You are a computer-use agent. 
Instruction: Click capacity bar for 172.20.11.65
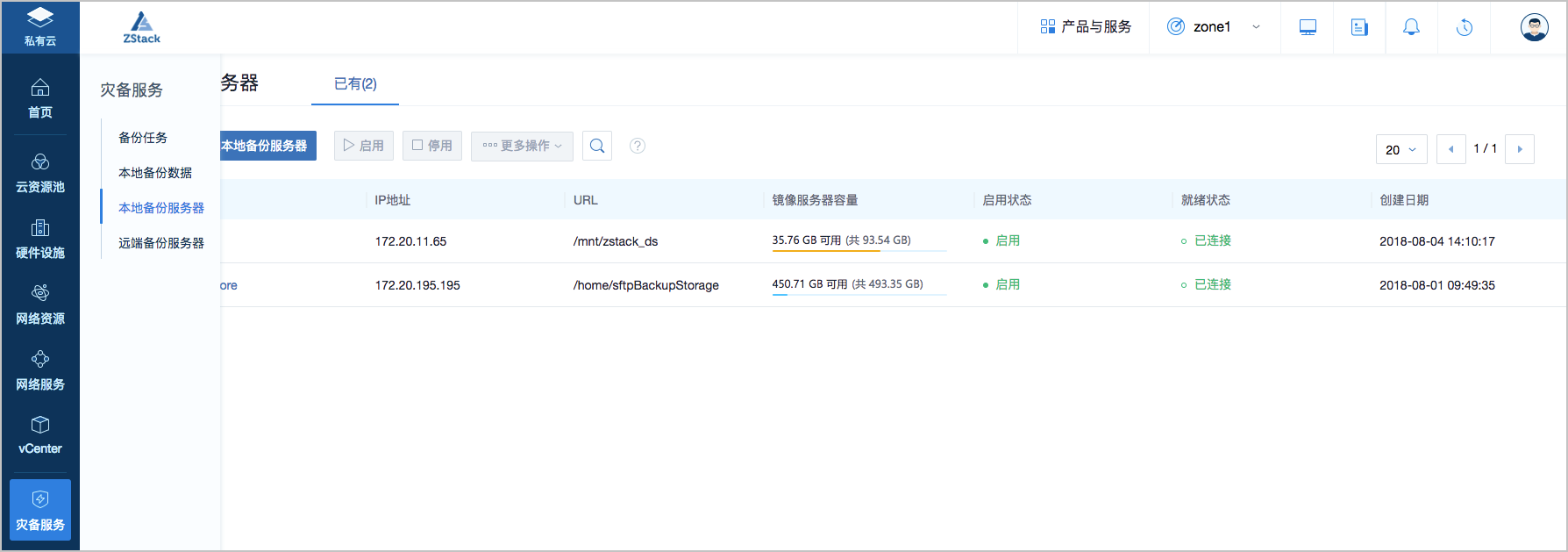tap(859, 250)
